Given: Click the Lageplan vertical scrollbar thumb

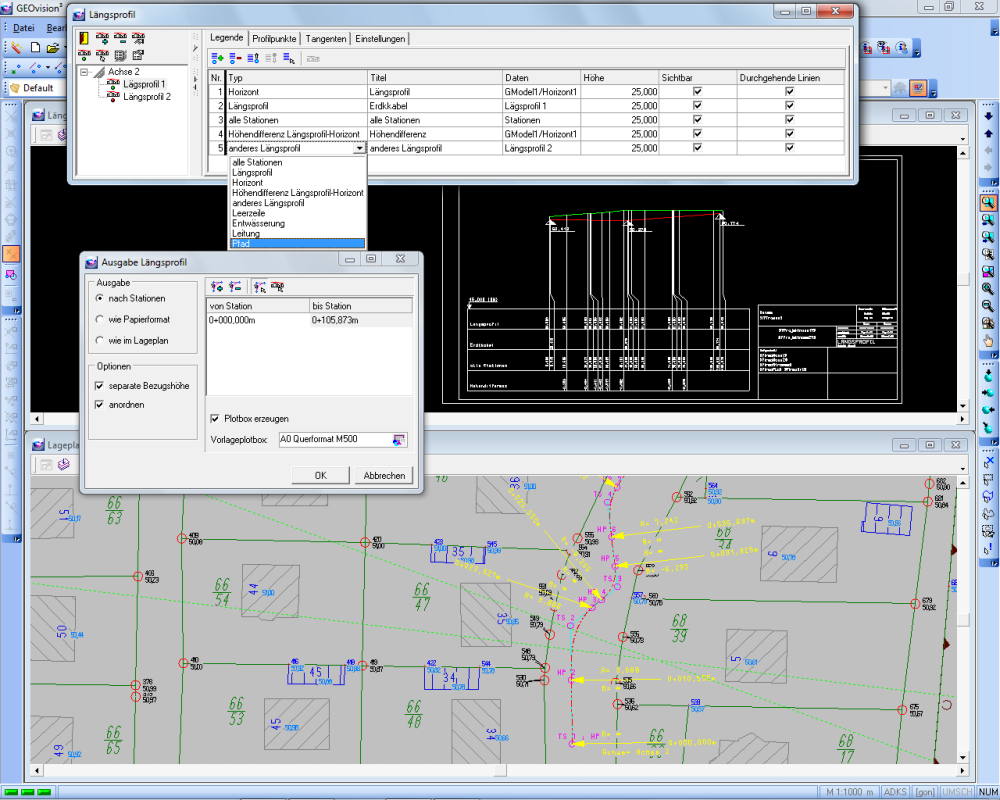Looking at the screenshot, I should click(963, 619).
